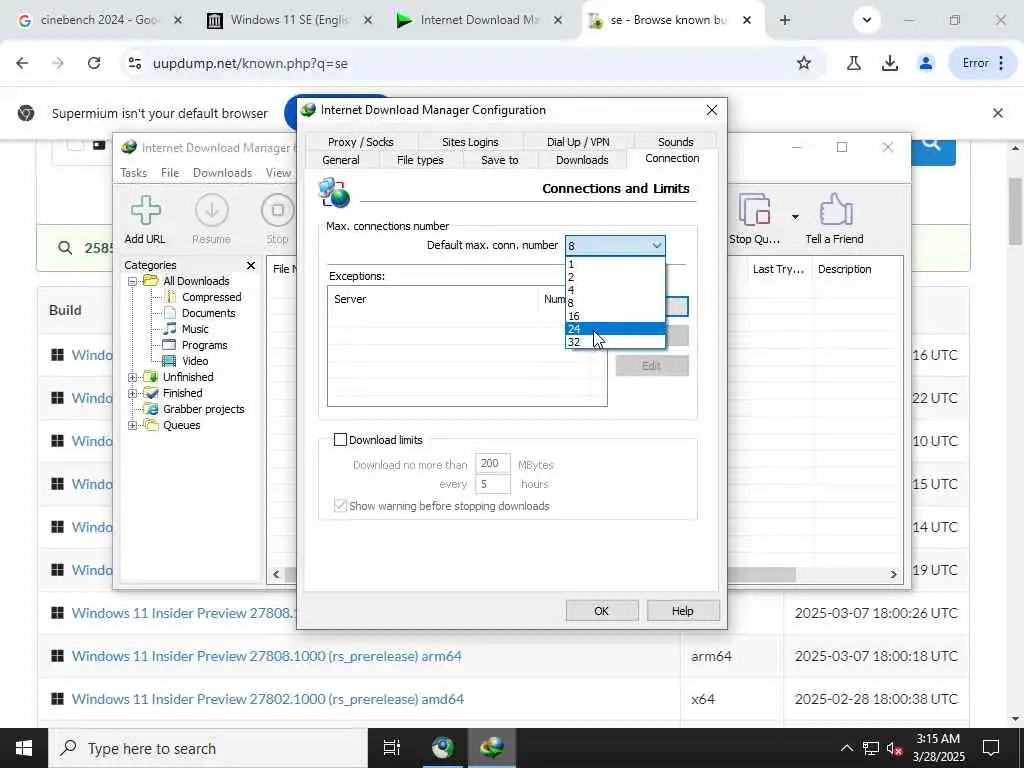Viewport: 1024px width, 768px height.
Task: Open Task View on the taskbar
Action: (x=391, y=748)
